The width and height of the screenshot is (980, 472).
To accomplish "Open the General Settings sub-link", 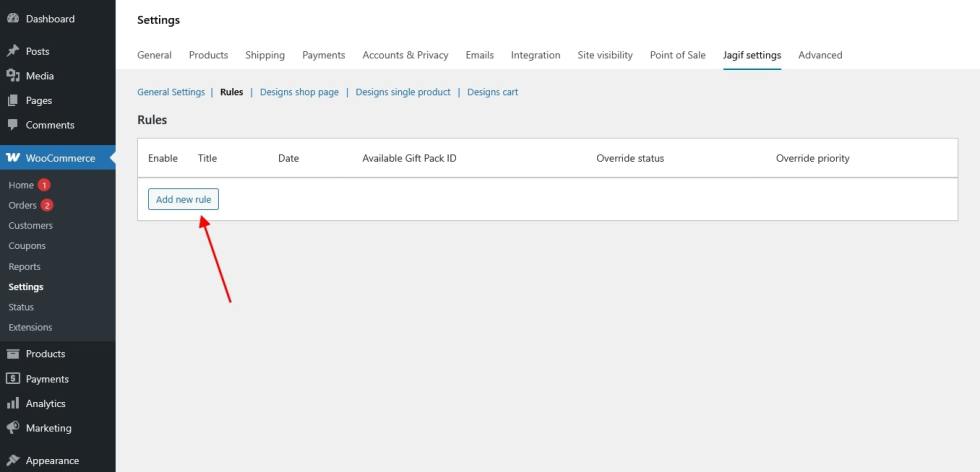I will pos(171,92).
